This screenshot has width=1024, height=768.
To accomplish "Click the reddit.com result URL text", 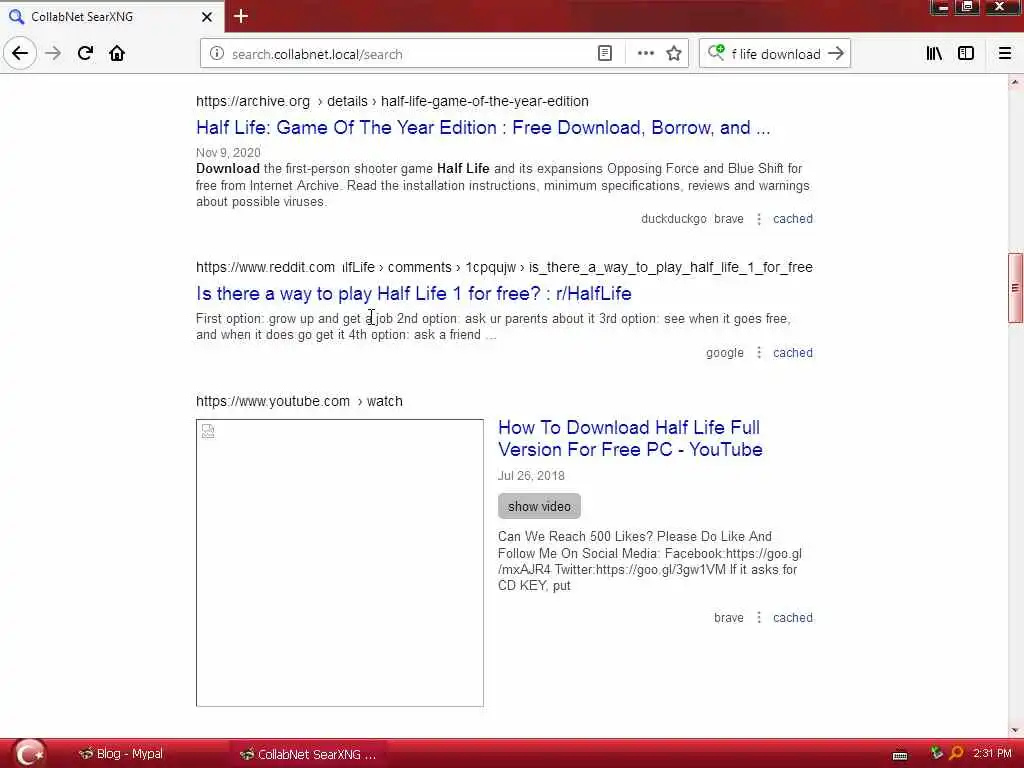I will [x=504, y=267].
